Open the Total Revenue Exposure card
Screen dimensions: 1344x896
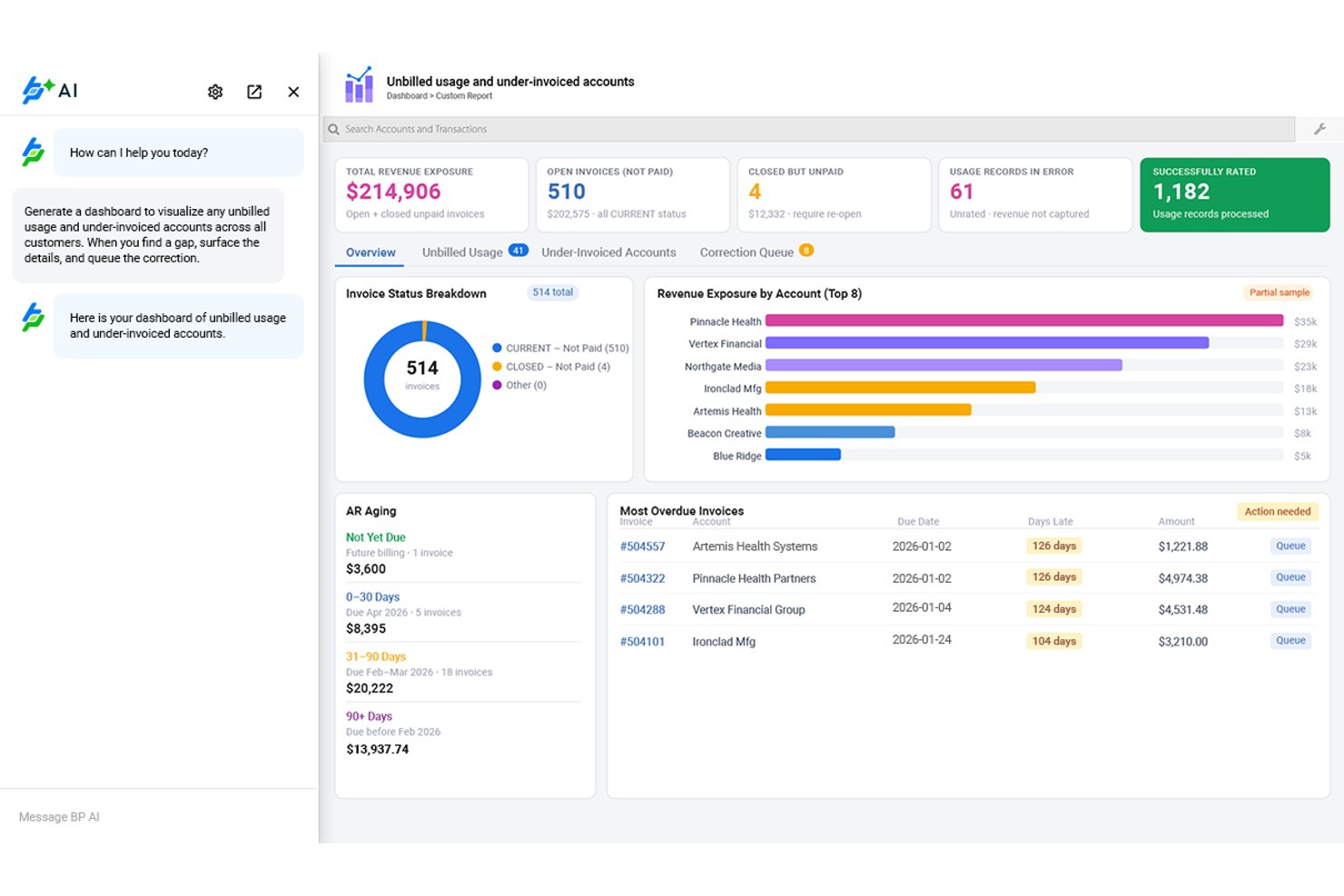[432, 194]
